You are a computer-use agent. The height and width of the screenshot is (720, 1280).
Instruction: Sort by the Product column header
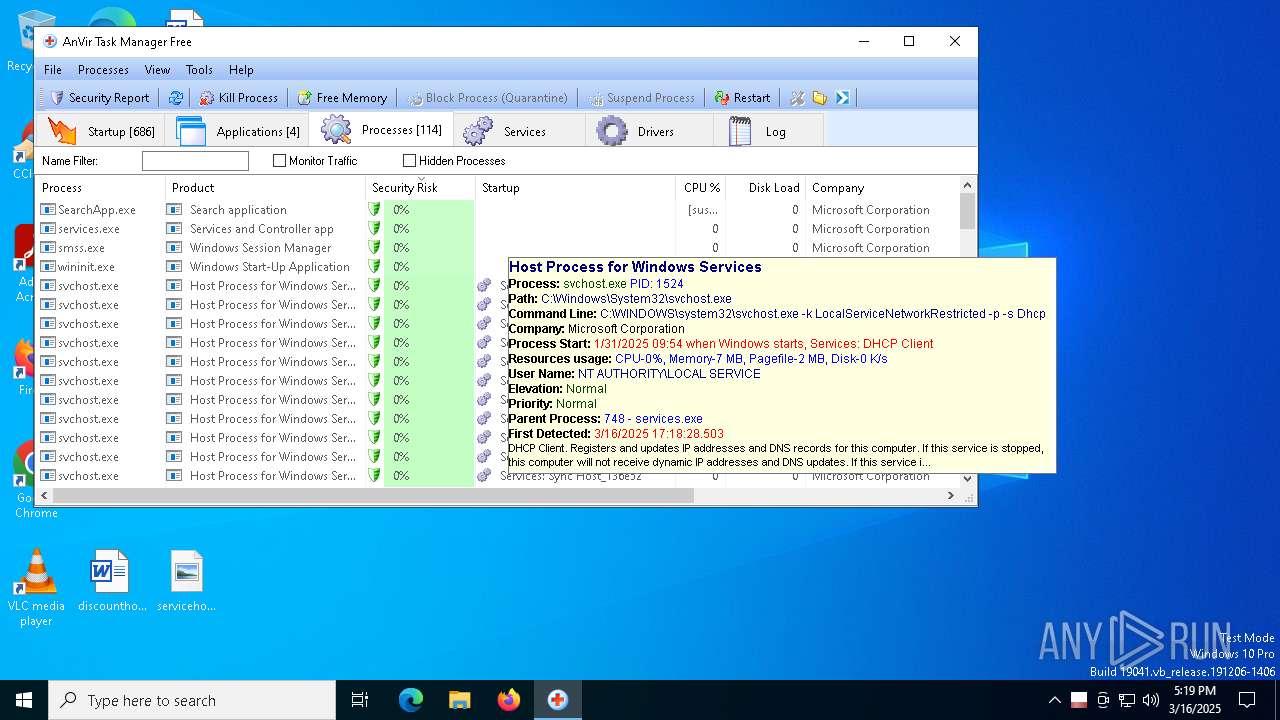[265, 187]
